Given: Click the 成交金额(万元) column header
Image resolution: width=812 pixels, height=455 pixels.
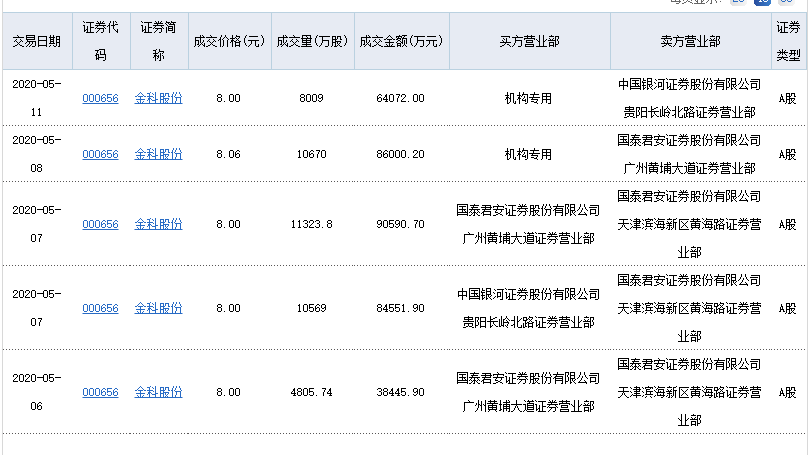Looking at the screenshot, I should click(x=400, y=41).
